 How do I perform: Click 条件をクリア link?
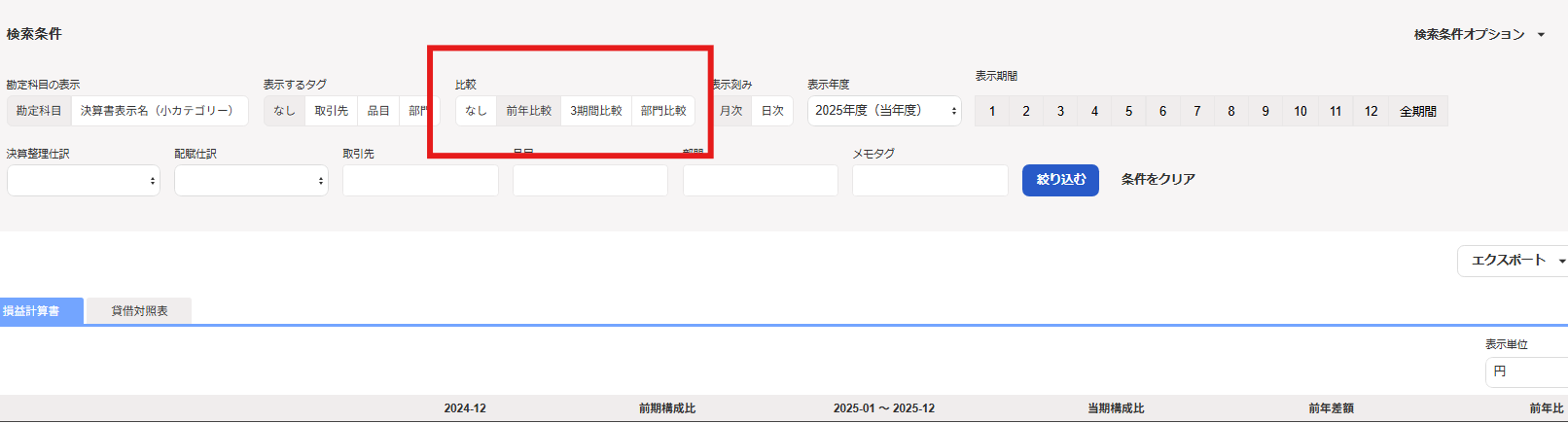coord(1158,180)
